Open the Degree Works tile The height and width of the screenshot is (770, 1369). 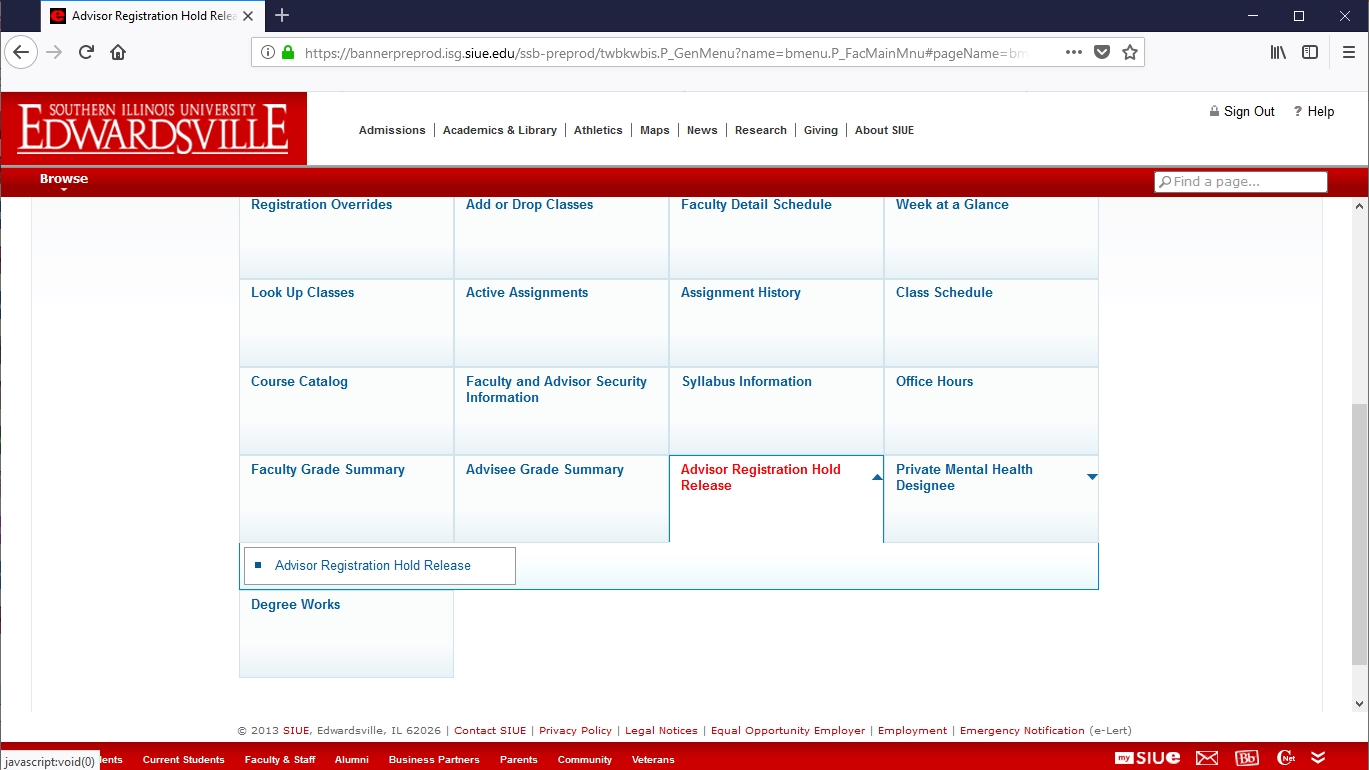click(296, 605)
